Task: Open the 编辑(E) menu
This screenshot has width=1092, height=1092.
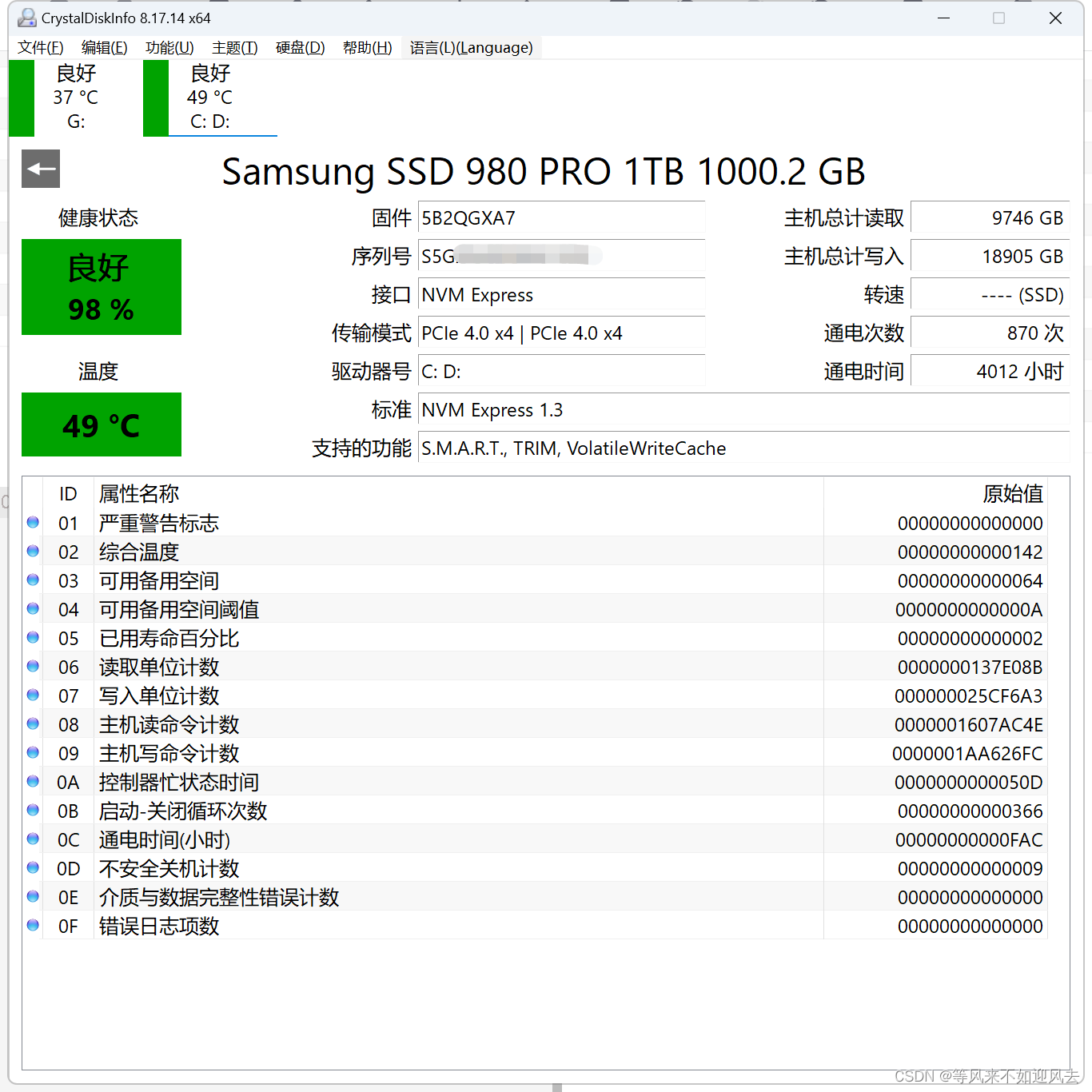Action: [105, 48]
